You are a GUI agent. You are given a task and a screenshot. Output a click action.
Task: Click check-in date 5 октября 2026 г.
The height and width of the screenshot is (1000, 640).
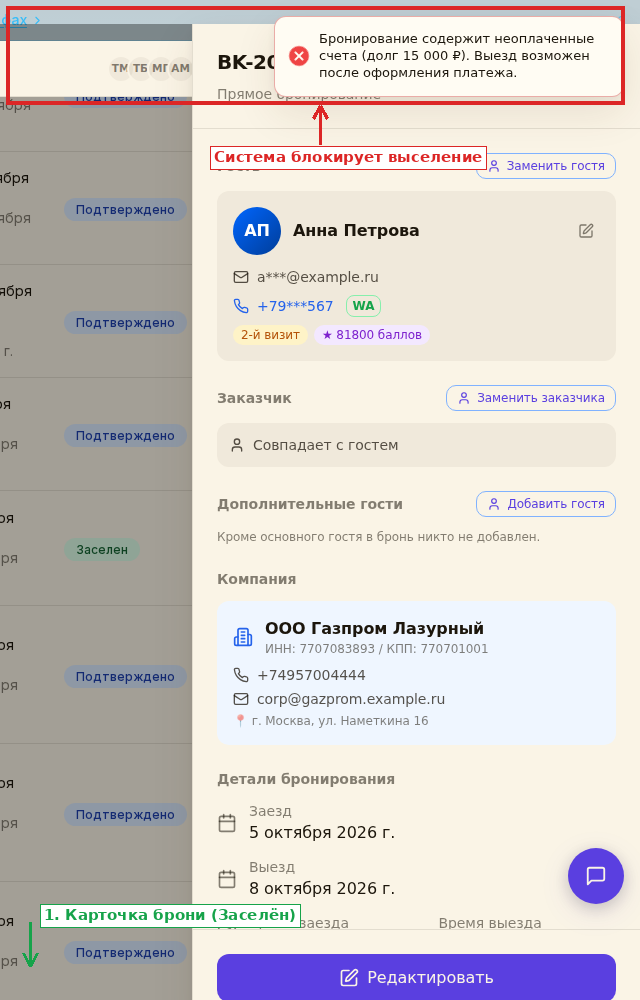pos(322,833)
